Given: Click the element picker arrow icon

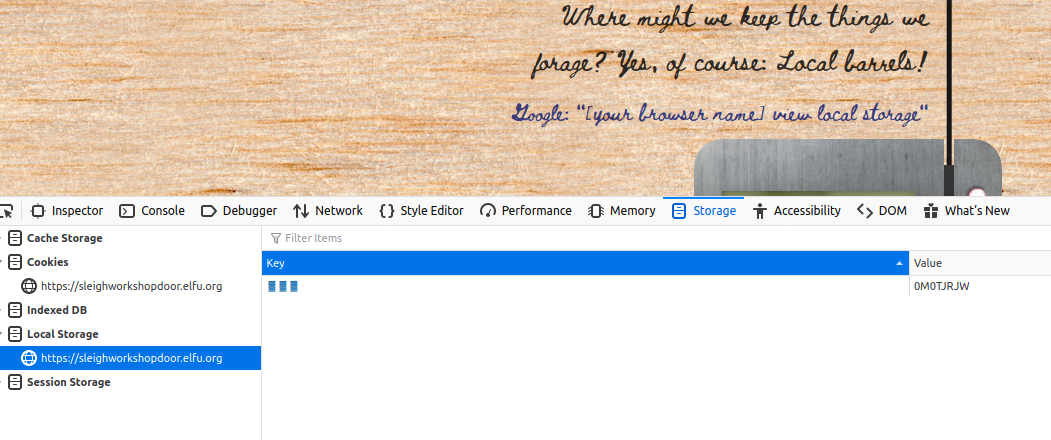Looking at the screenshot, I should tap(7, 211).
